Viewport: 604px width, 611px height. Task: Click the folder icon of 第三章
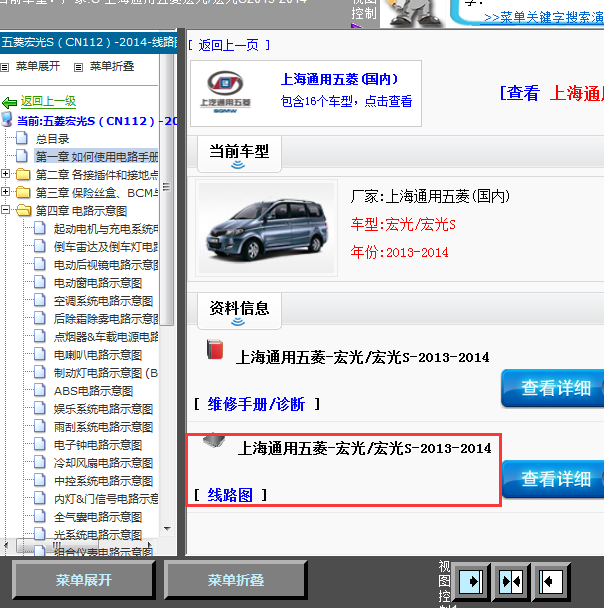coord(23,192)
